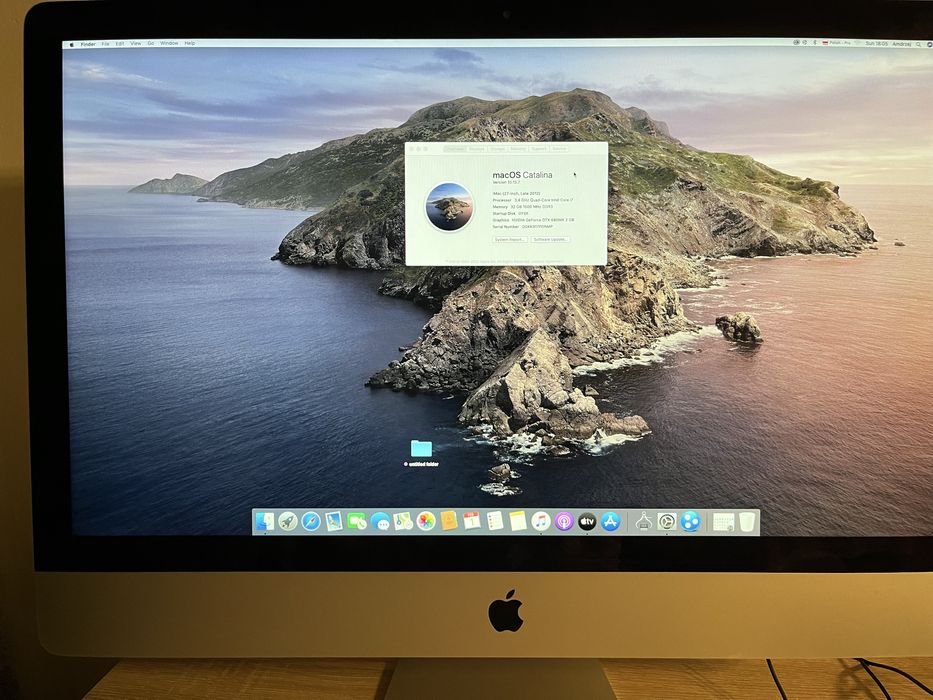Open Contacts book icon in Dock
The image size is (933, 700).
click(449, 521)
